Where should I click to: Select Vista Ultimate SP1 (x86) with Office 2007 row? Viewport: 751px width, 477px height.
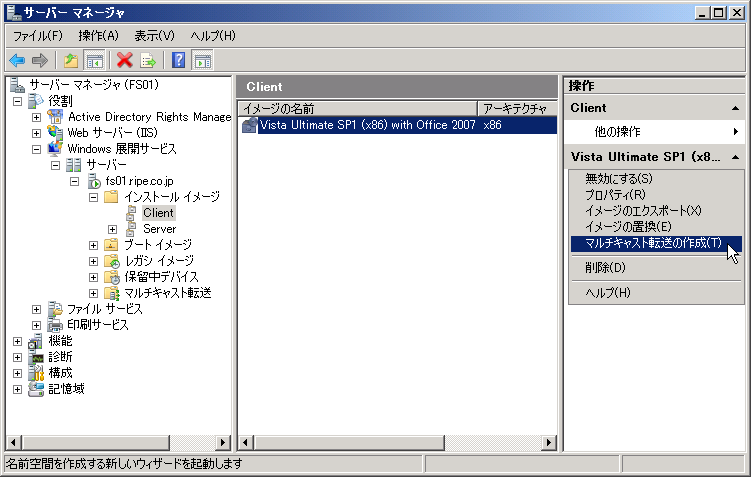(x=398, y=125)
